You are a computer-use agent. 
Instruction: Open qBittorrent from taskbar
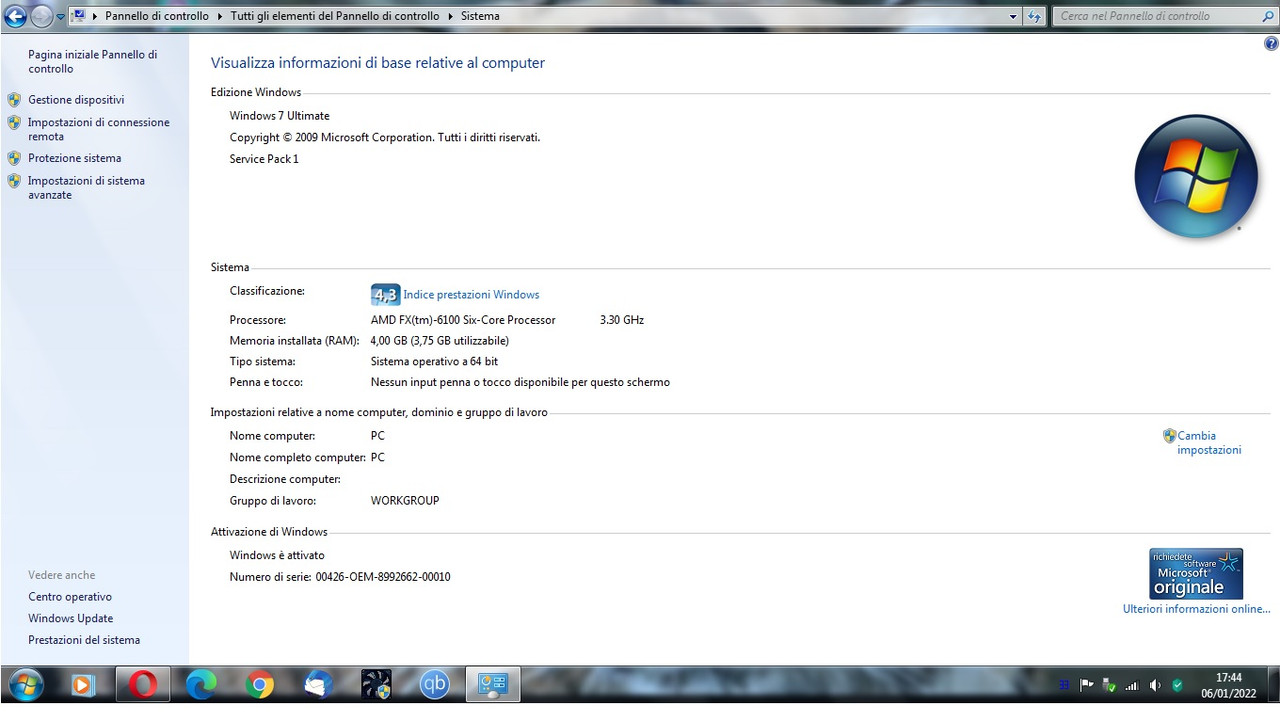pos(435,685)
